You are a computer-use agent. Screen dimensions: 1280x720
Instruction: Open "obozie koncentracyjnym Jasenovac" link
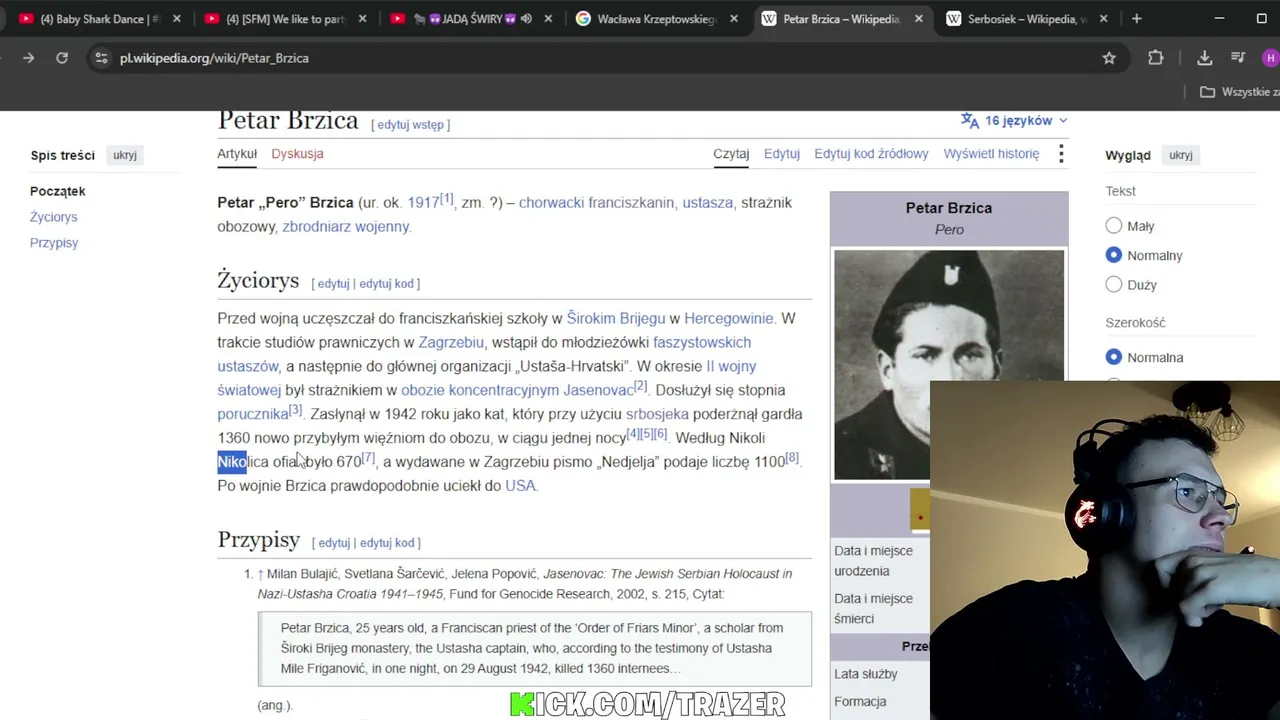517,391
